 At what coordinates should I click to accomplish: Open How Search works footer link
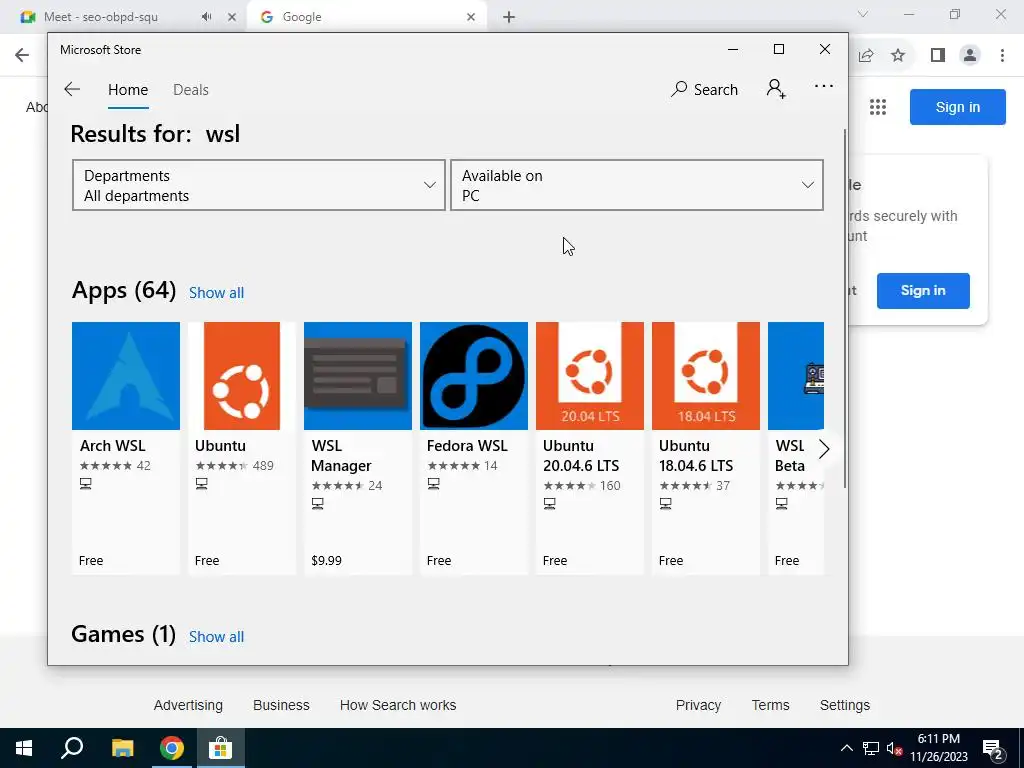coord(398,705)
